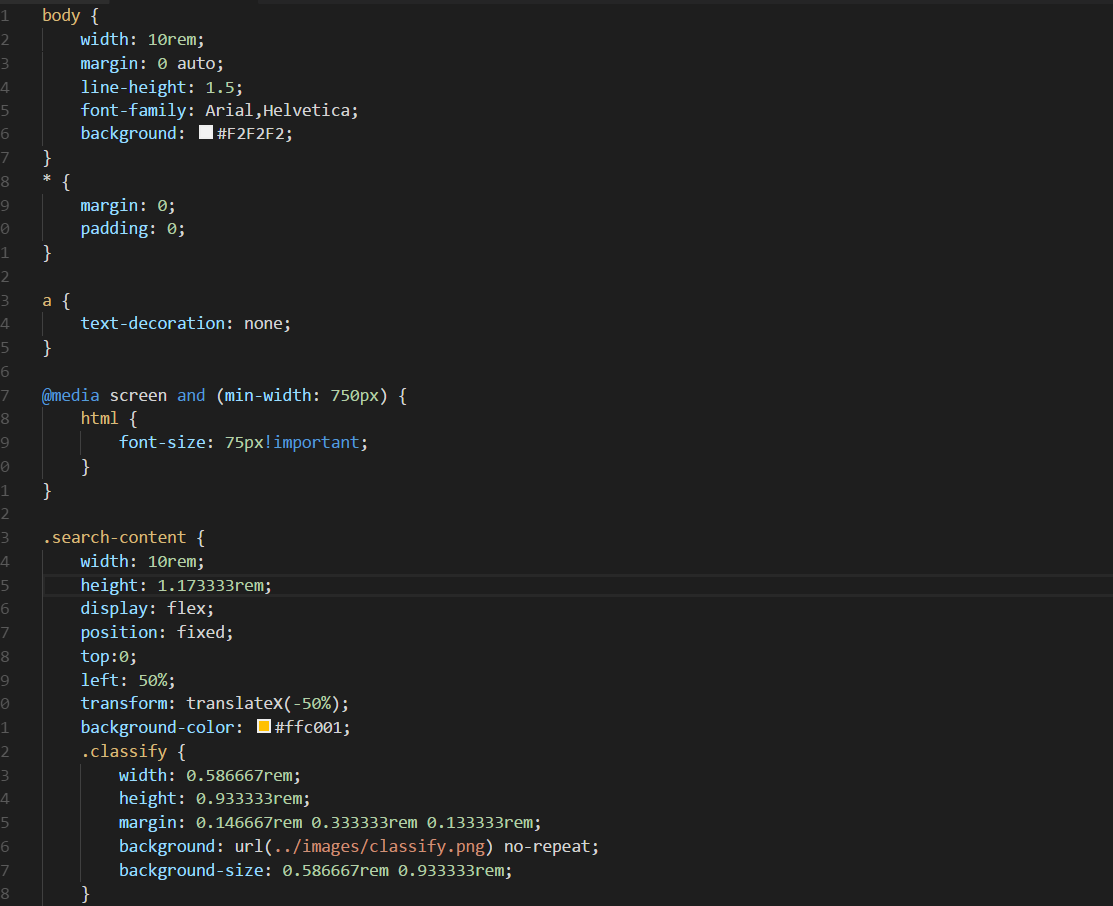Screen dimensions: 1113x906
Task: Click the 'height: 0.933333rem;' line
Action: tap(214, 799)
